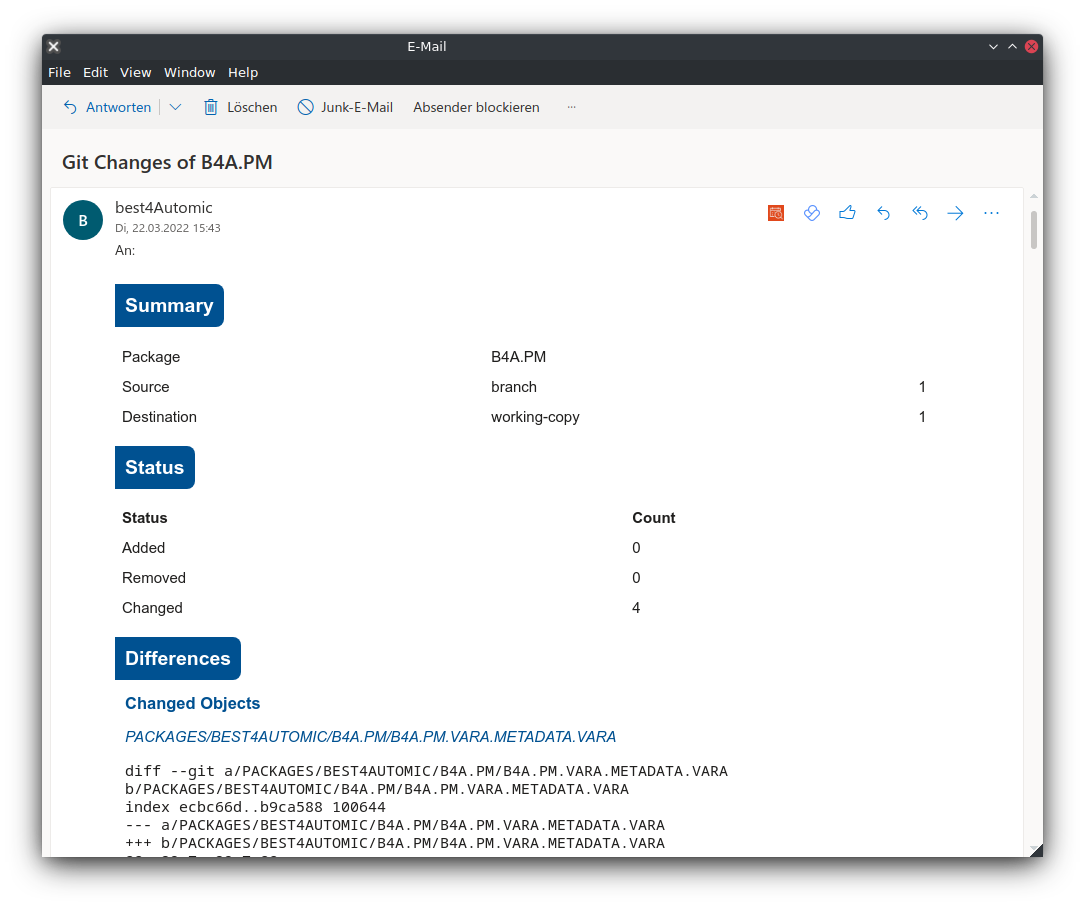Click the Changed Objects heading
1085x907 pixels.
[192, 703]
